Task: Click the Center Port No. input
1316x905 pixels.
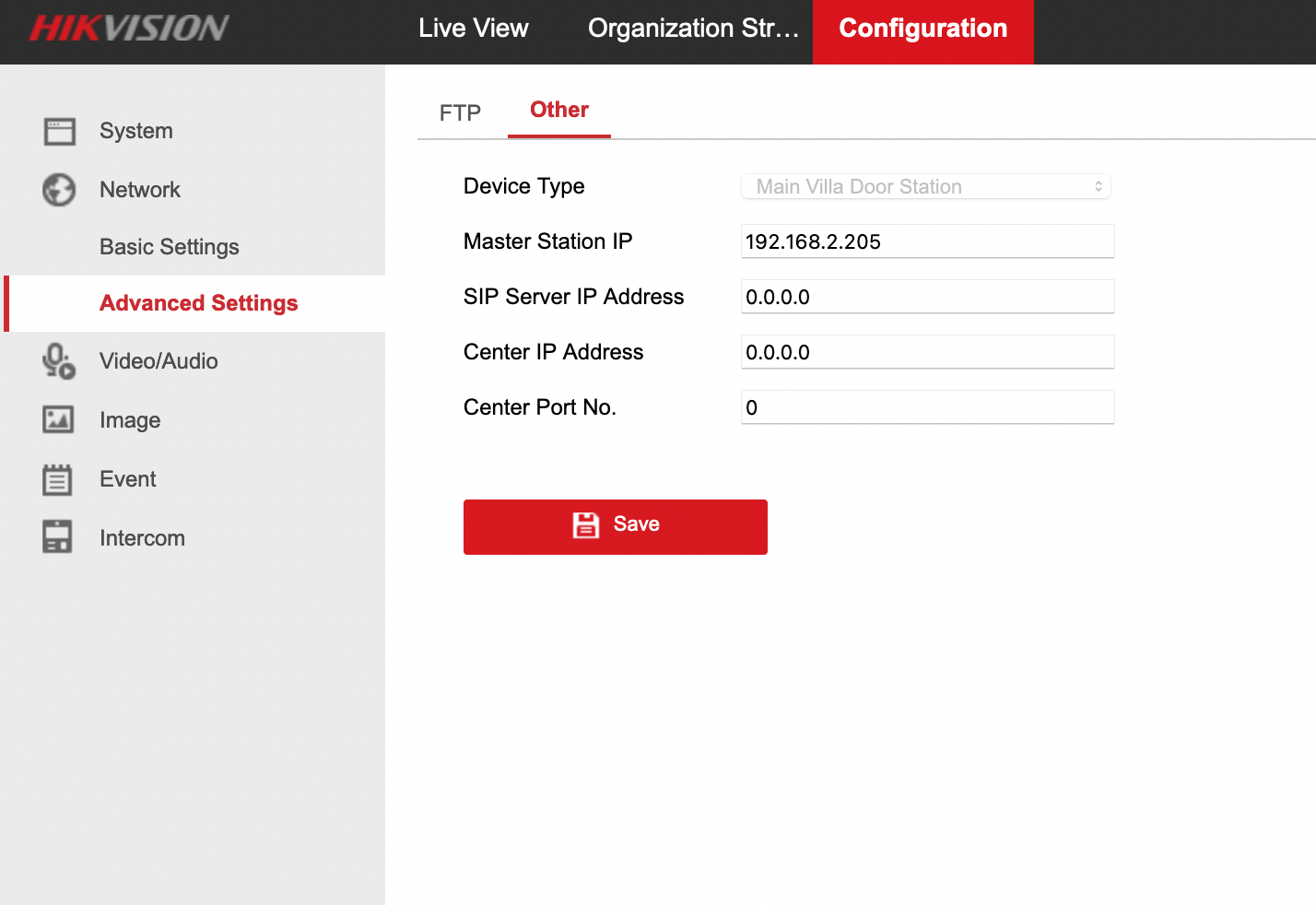Action: click(x=927, y=407)
